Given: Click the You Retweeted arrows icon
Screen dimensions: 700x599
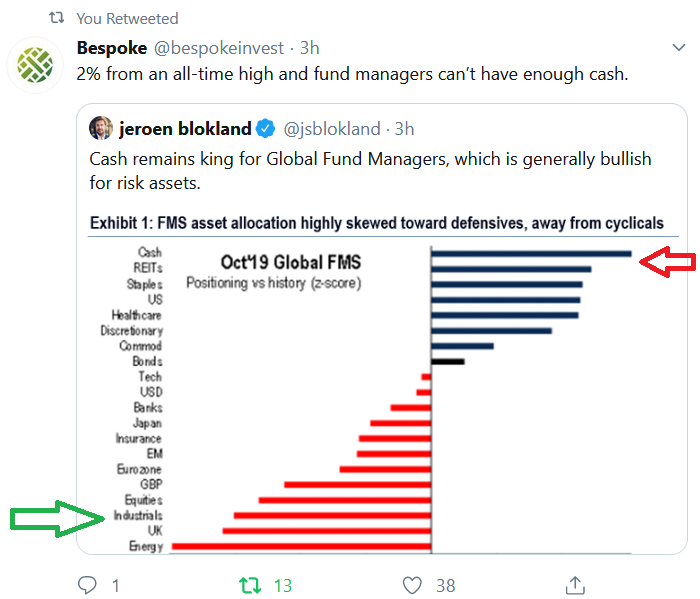Looking at the screenshot, I should tap(57, 18).
